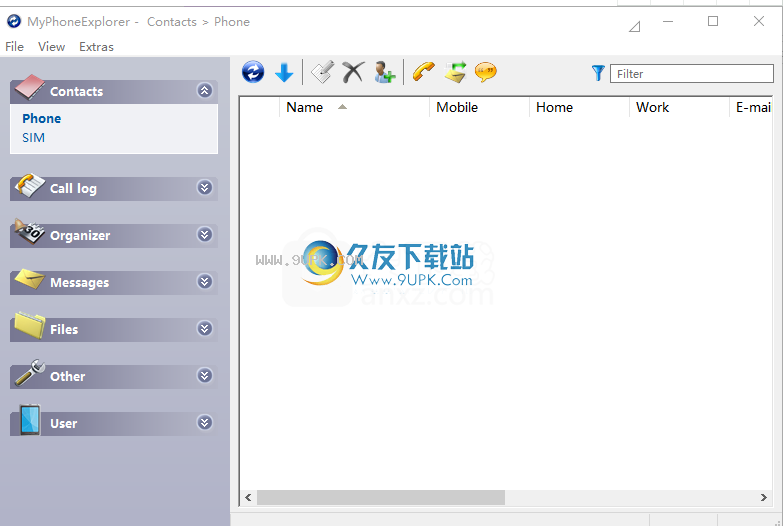Image resolution: width=783 pixels, height=526 pixels.
Task: Click the chat speech bubble icon
Action: click(486, 72)
